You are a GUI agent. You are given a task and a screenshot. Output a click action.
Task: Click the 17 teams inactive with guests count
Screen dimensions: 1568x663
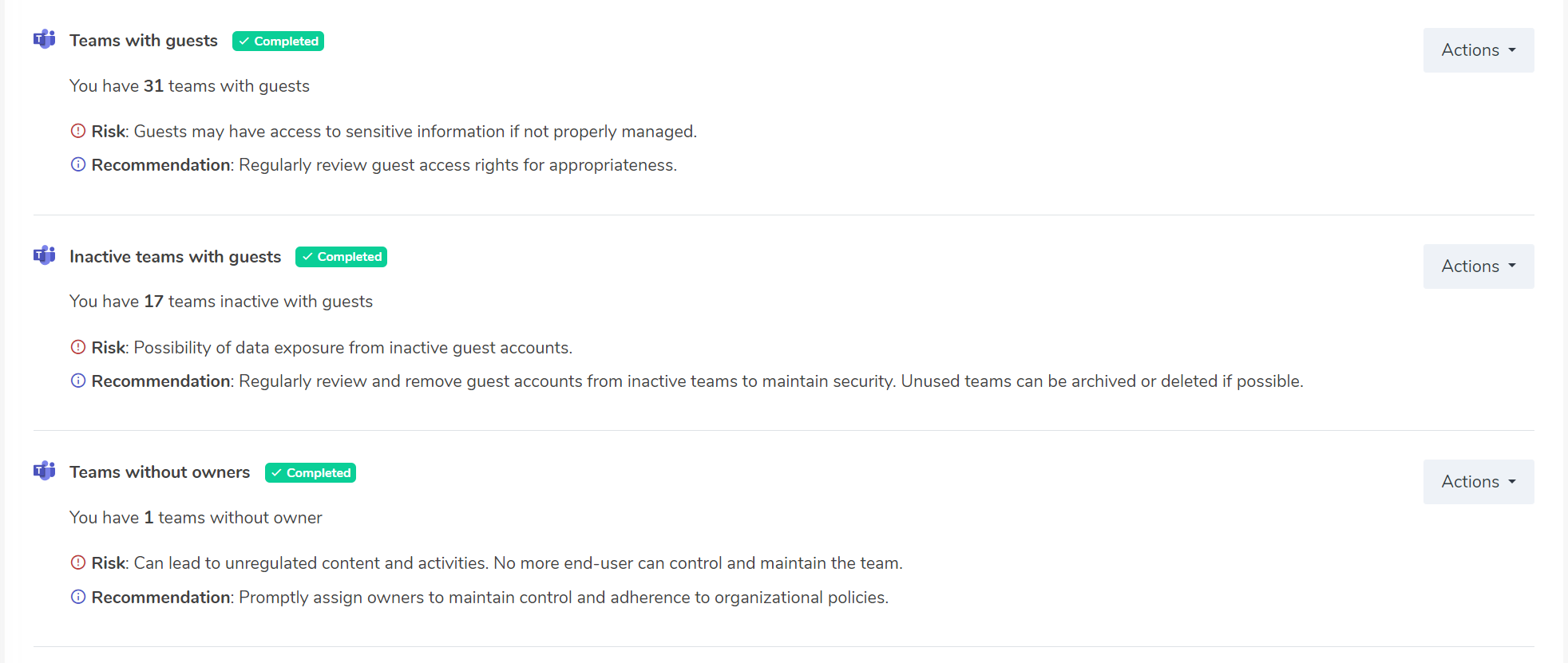point(153,302)
